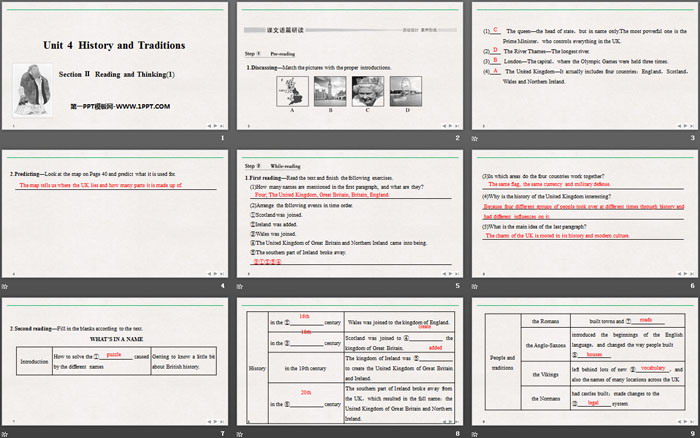This screenshot has width=700, height=438.
Task: Click the last-slide arrow on slide 9
Action: (x=691, y=421)
